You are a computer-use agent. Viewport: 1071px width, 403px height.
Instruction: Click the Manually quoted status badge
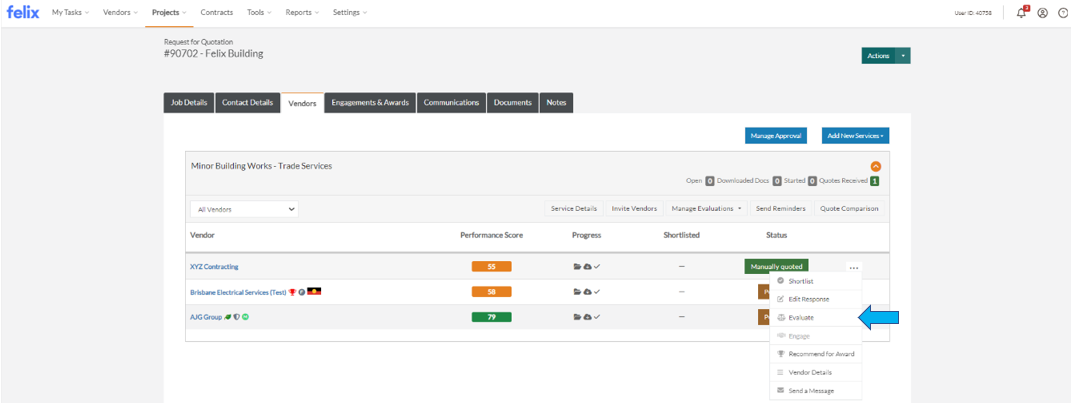[x=777, y=266]
